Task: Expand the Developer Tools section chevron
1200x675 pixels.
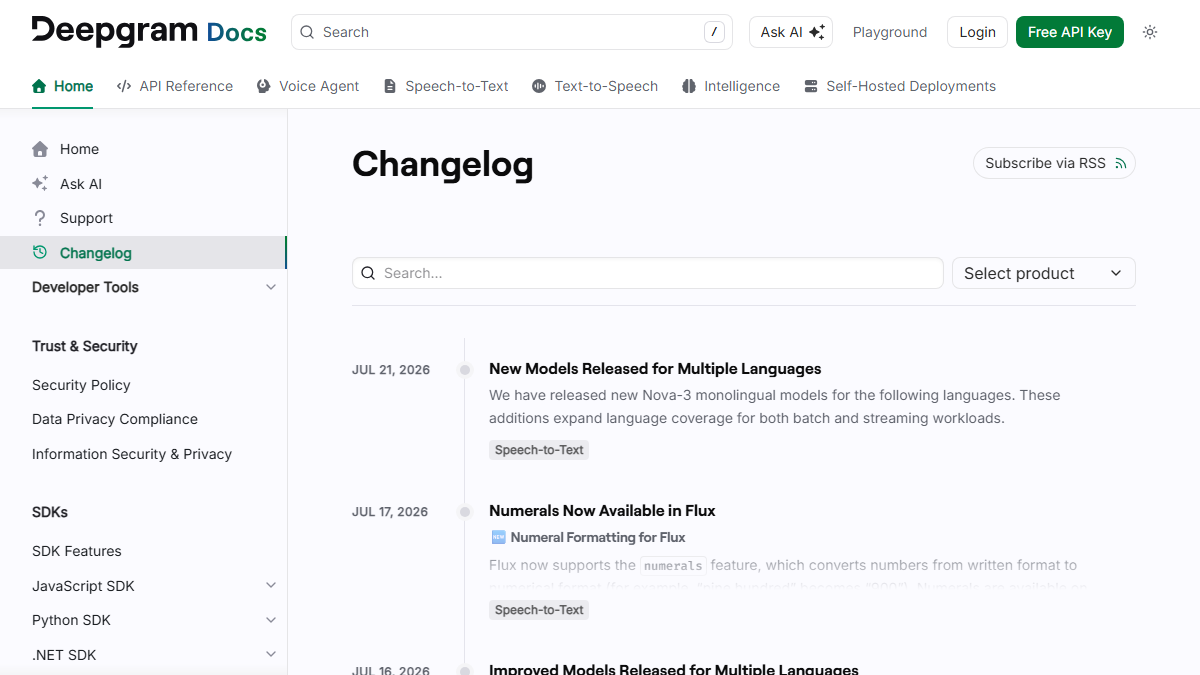Action: click(271, 287)
